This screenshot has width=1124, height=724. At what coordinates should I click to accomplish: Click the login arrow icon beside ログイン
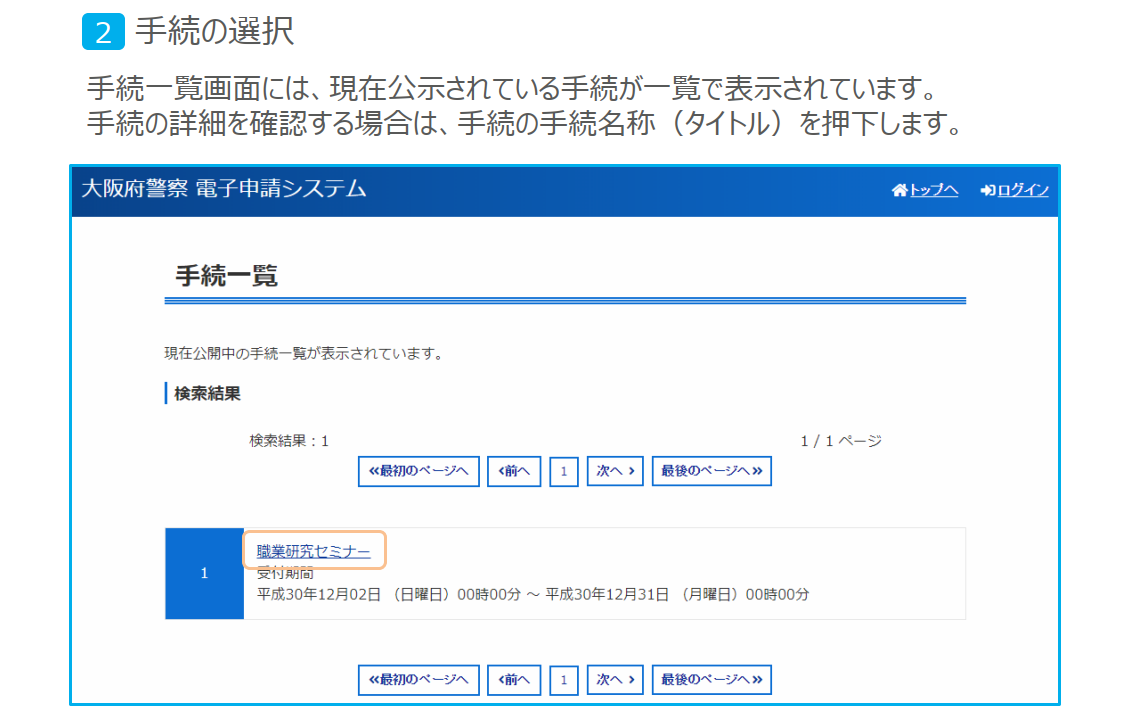[x=987, y=190]
